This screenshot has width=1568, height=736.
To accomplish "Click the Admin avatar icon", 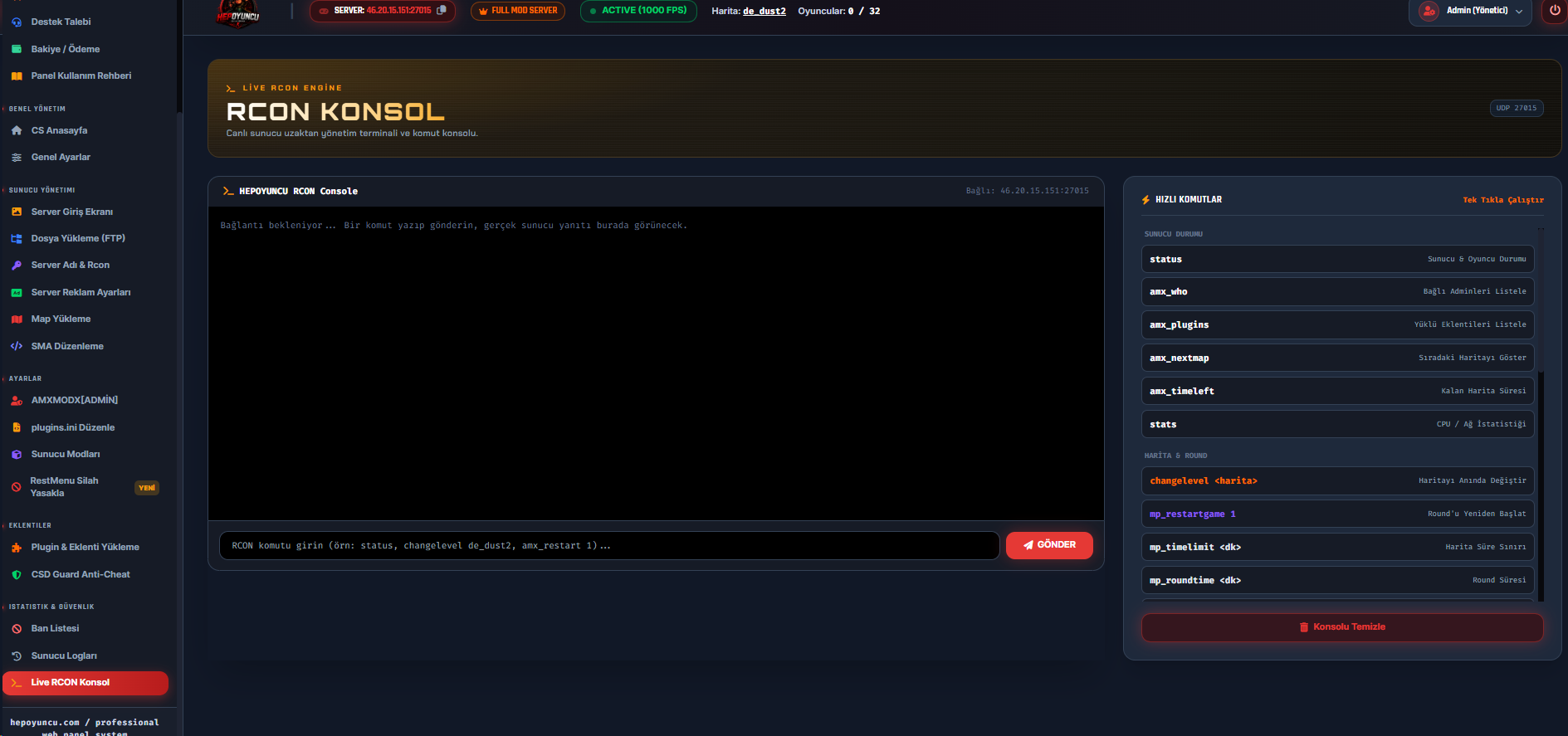I will 1429,11.
